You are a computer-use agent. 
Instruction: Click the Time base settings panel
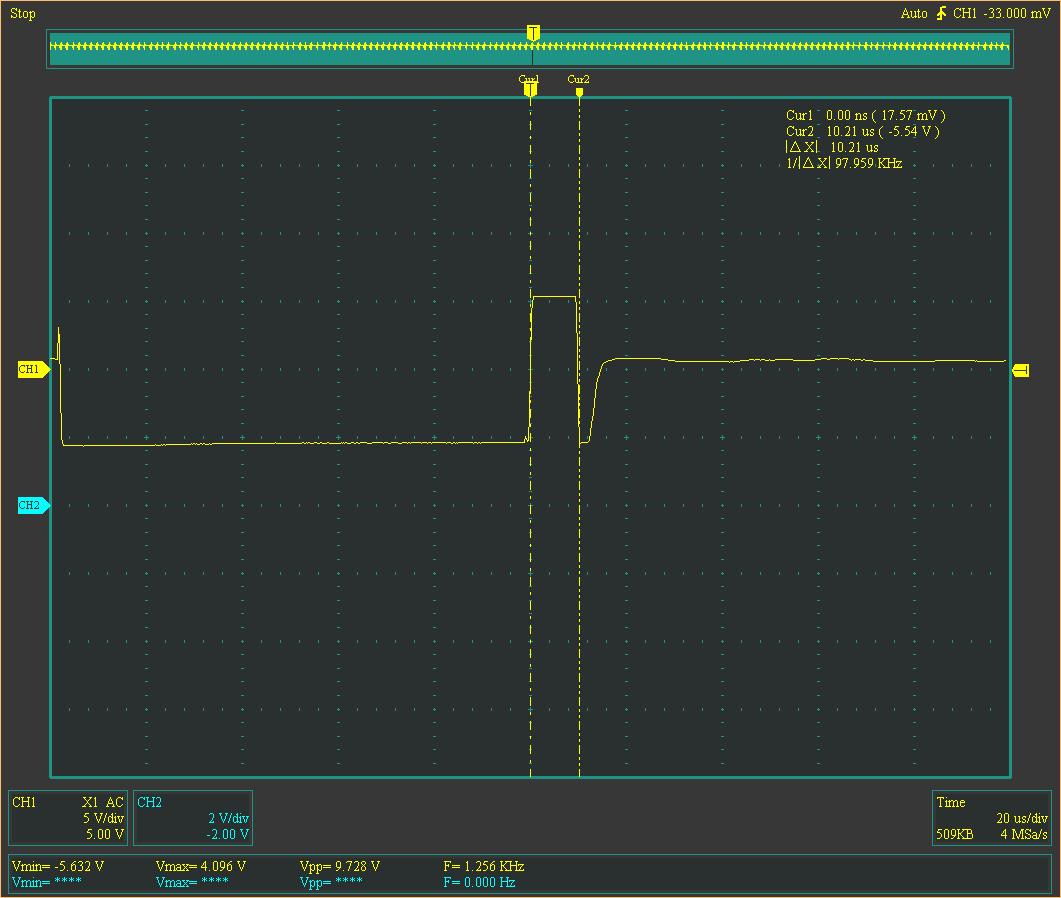(991, 818)
